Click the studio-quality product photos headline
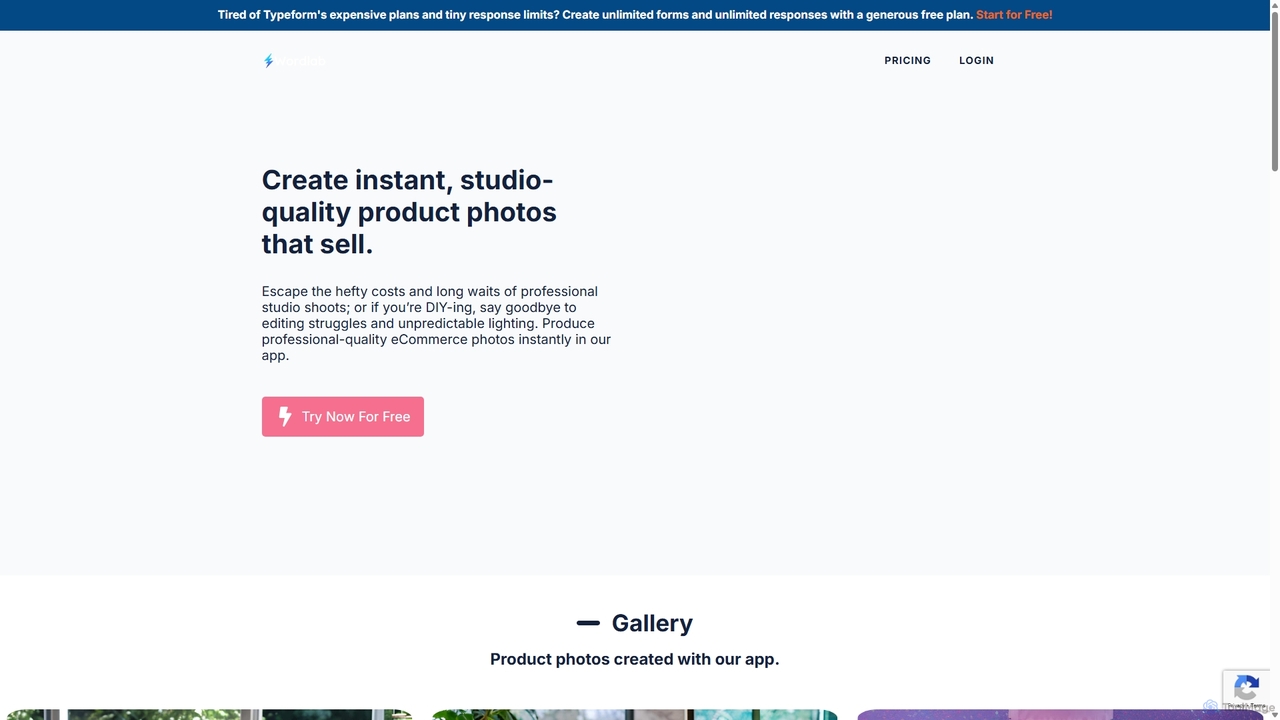Viewport: 1280px width, 720px height. click(409, 212)
